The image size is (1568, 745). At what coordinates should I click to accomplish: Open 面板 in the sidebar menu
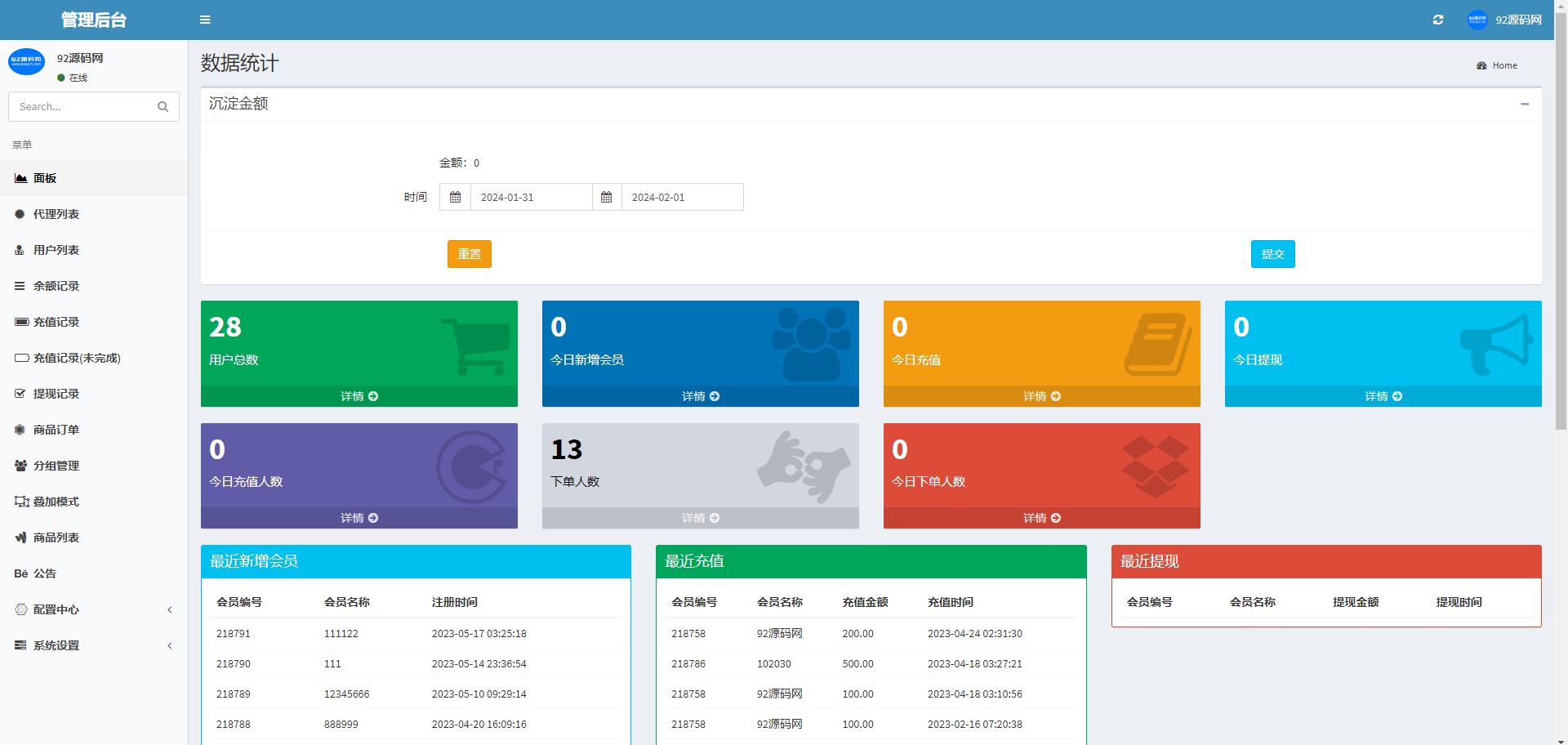(x=94, y=178)
